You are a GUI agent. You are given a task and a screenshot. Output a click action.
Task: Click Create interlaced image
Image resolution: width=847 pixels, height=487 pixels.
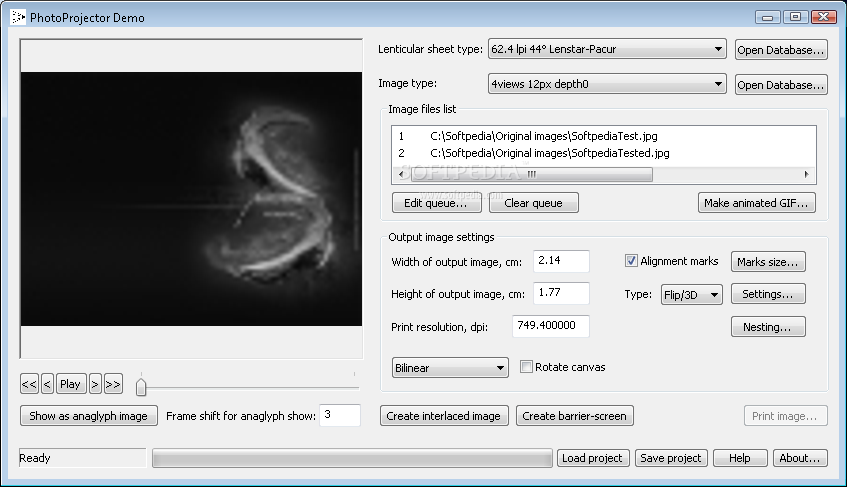(444, 416)
